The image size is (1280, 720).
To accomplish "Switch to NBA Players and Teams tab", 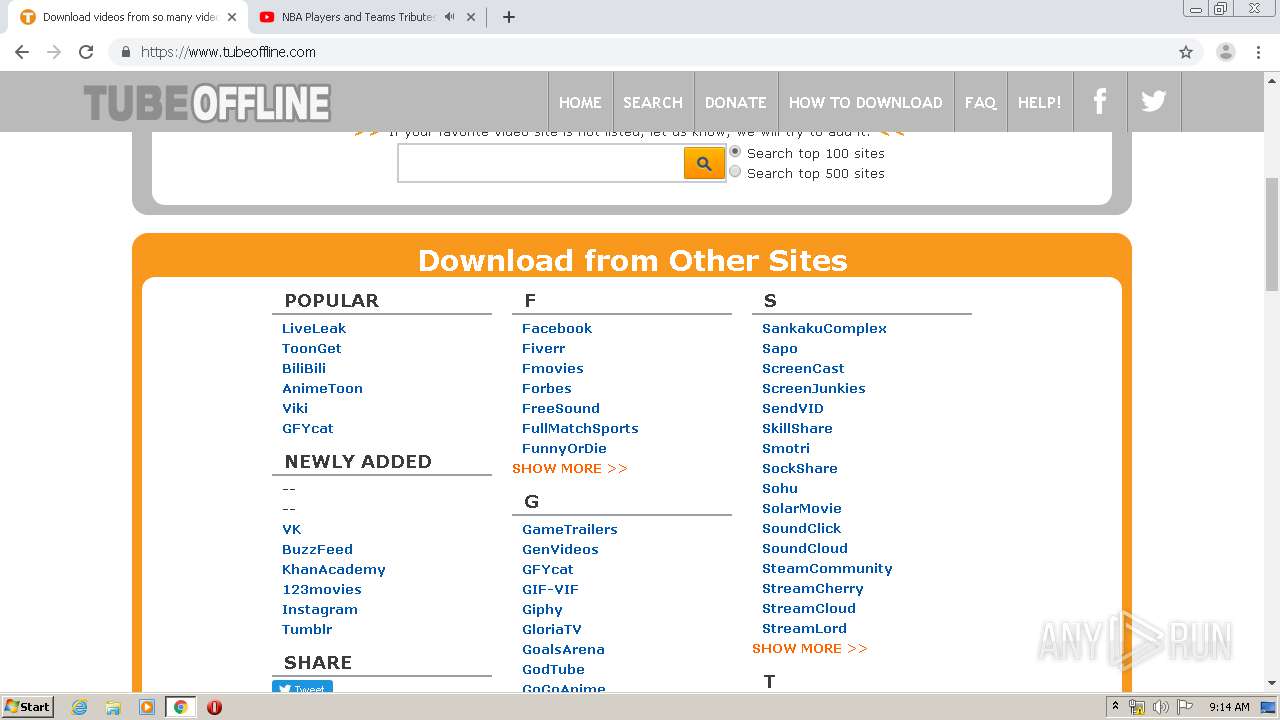I will (358, 17).
